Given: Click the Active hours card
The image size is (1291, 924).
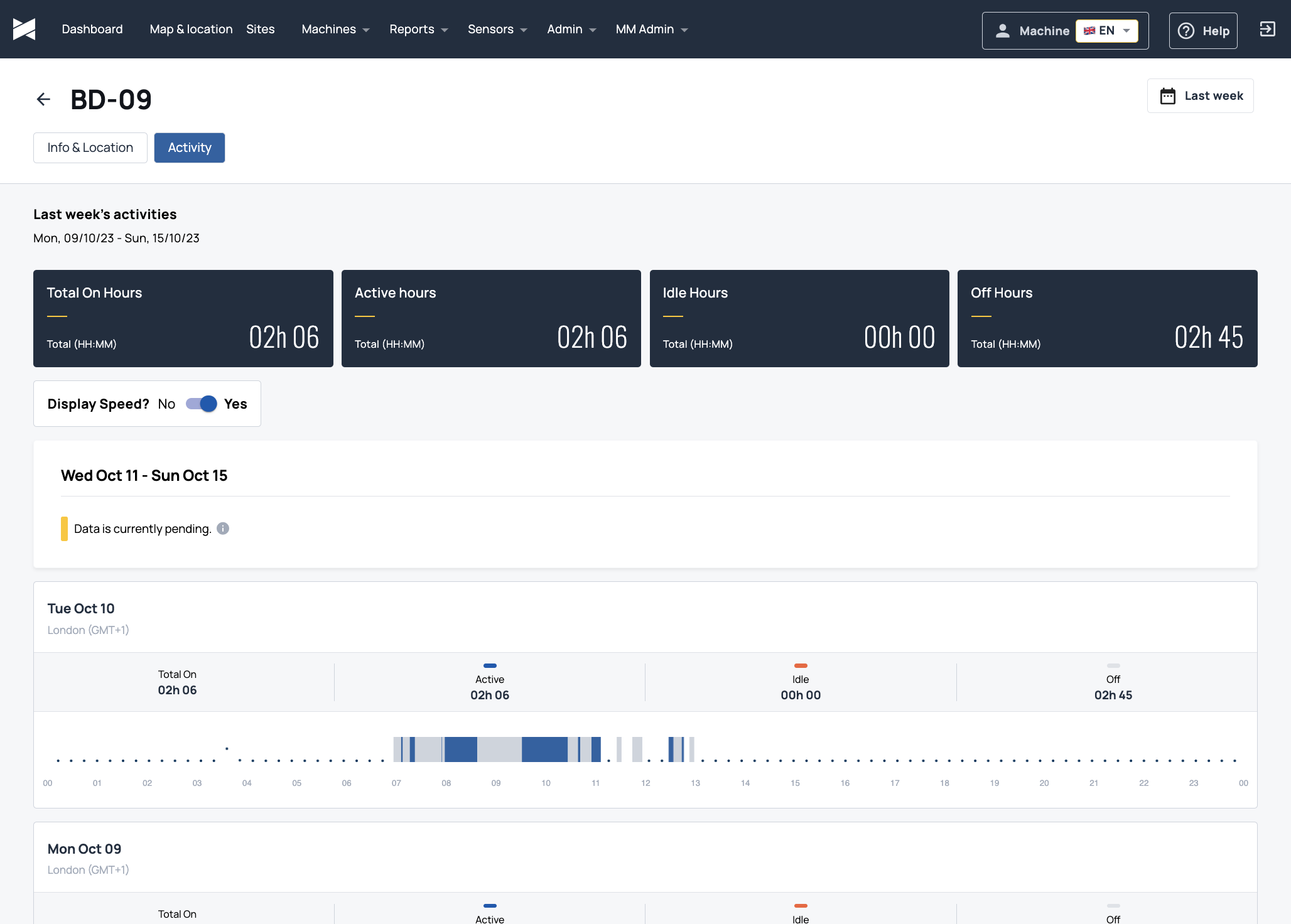Looking at the screenshot, I should click(x=491, y=319).
